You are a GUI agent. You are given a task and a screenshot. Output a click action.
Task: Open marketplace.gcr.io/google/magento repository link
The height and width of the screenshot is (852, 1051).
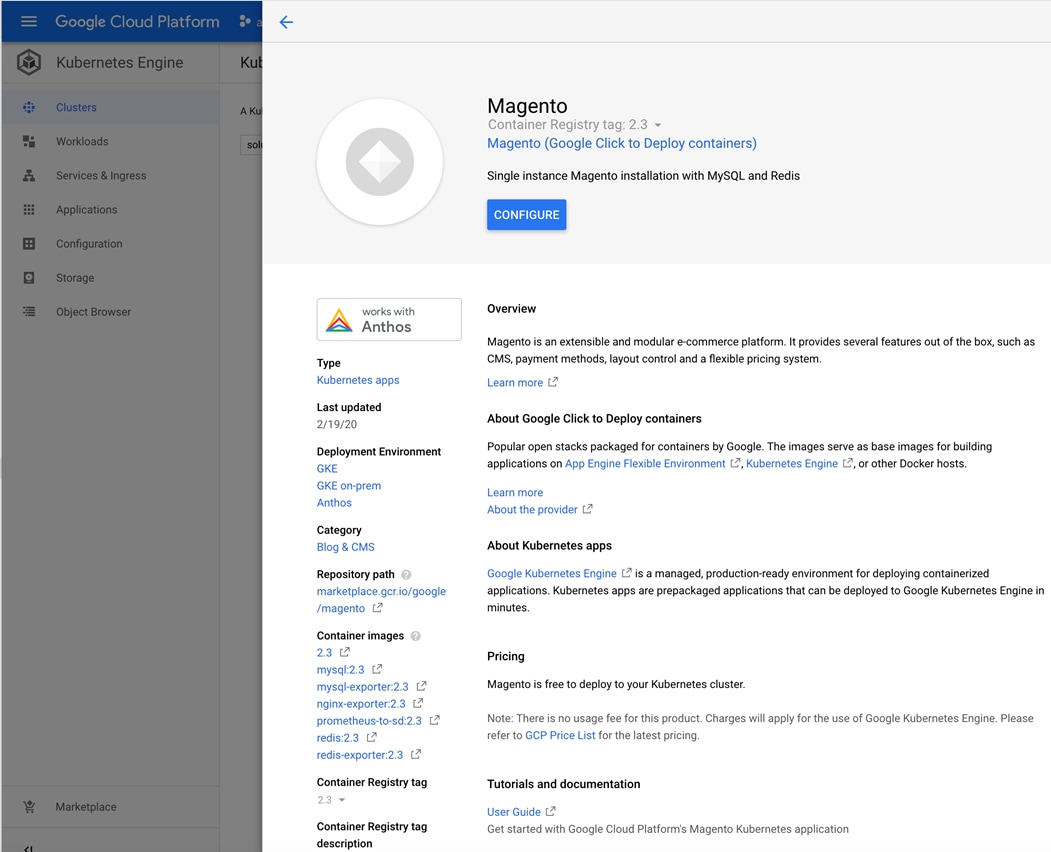click(381, 600)
